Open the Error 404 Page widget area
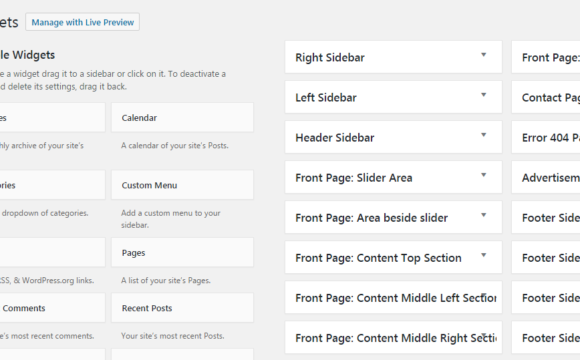580x360 pixels. [546, 137]
